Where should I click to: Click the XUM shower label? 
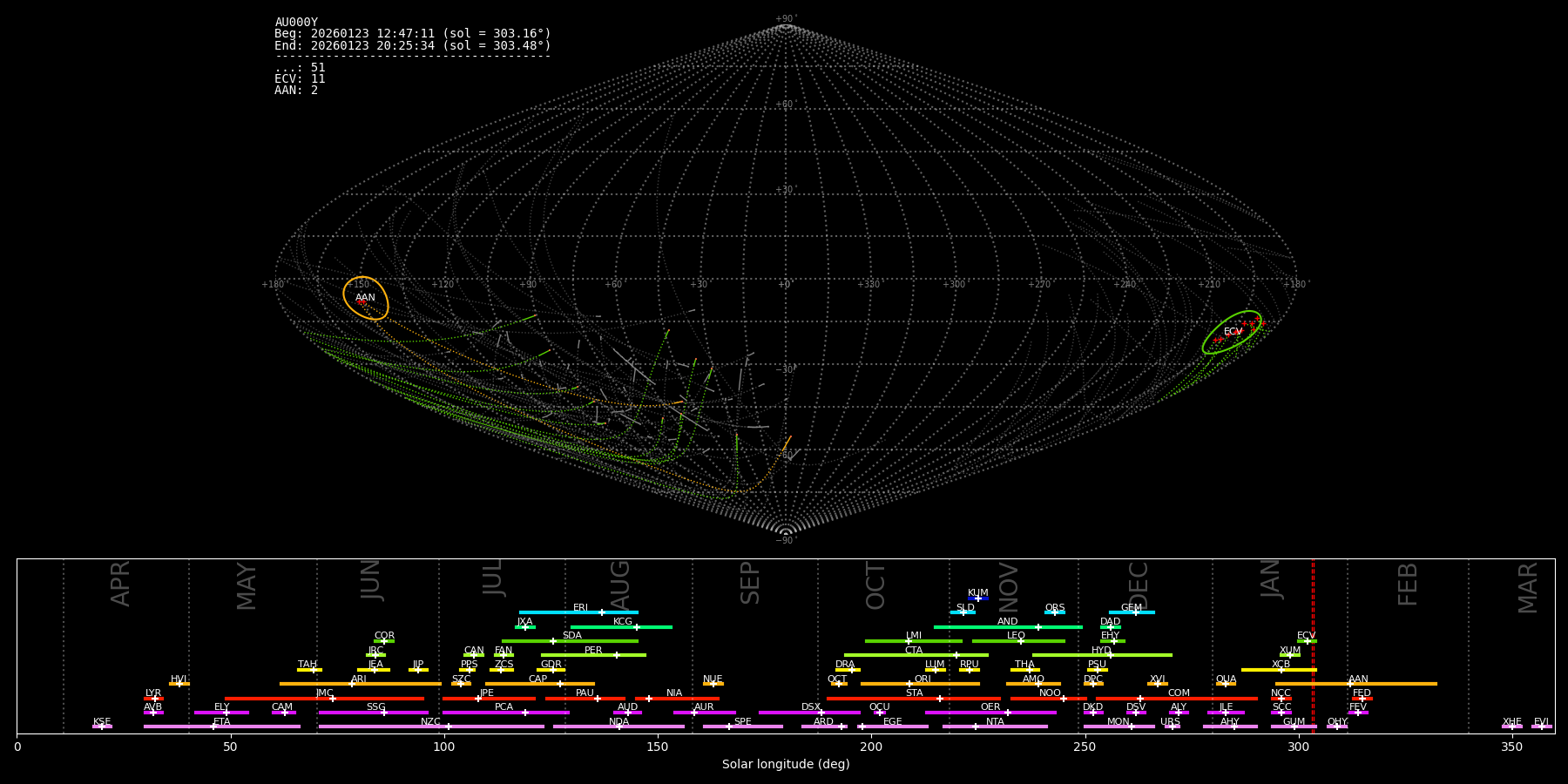(1290, 651)
